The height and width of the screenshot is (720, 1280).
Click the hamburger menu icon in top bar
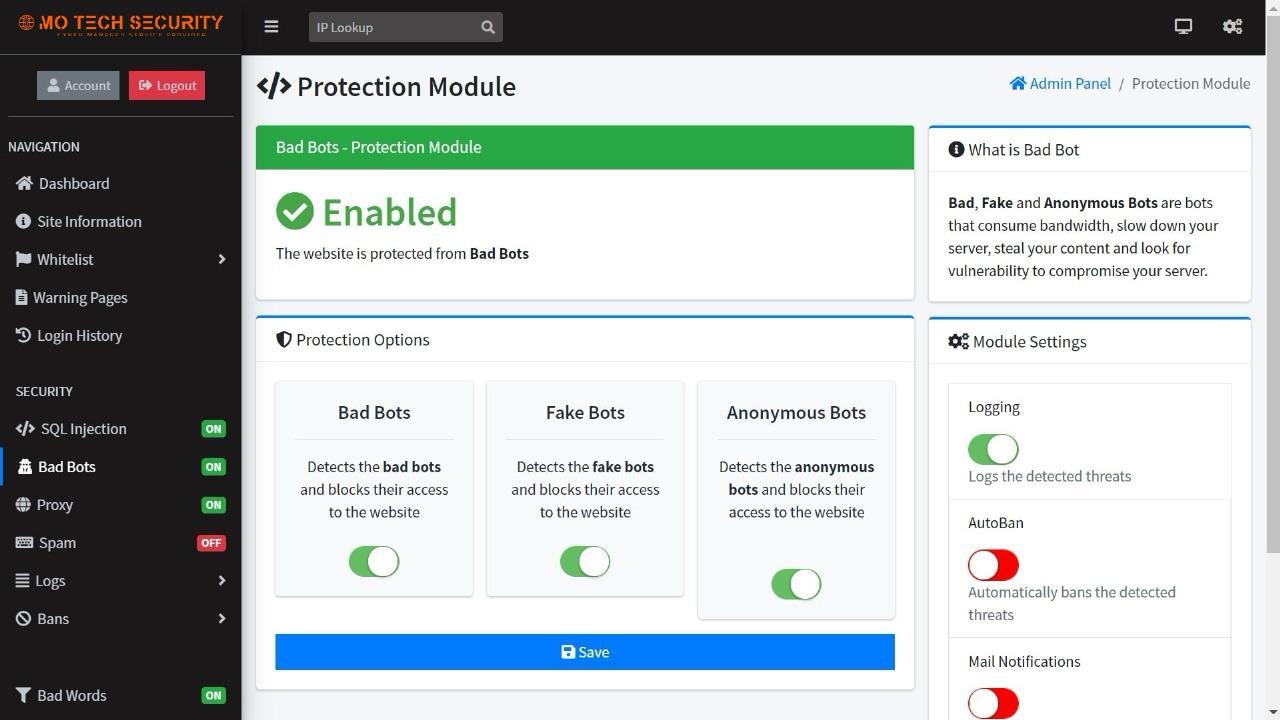click(x=271, y=27)
